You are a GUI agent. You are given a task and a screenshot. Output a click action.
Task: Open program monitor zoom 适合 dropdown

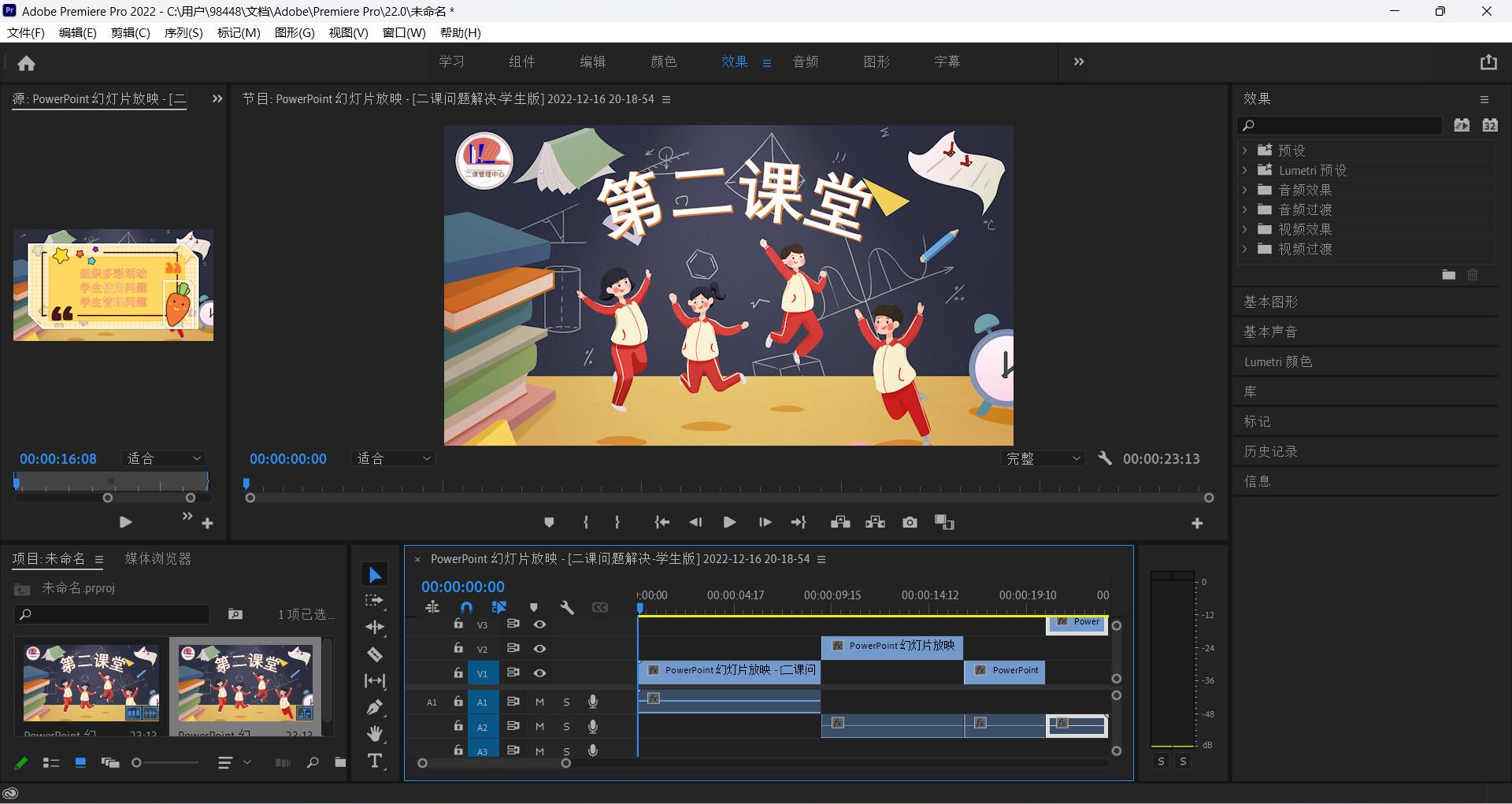coord(394,458)
